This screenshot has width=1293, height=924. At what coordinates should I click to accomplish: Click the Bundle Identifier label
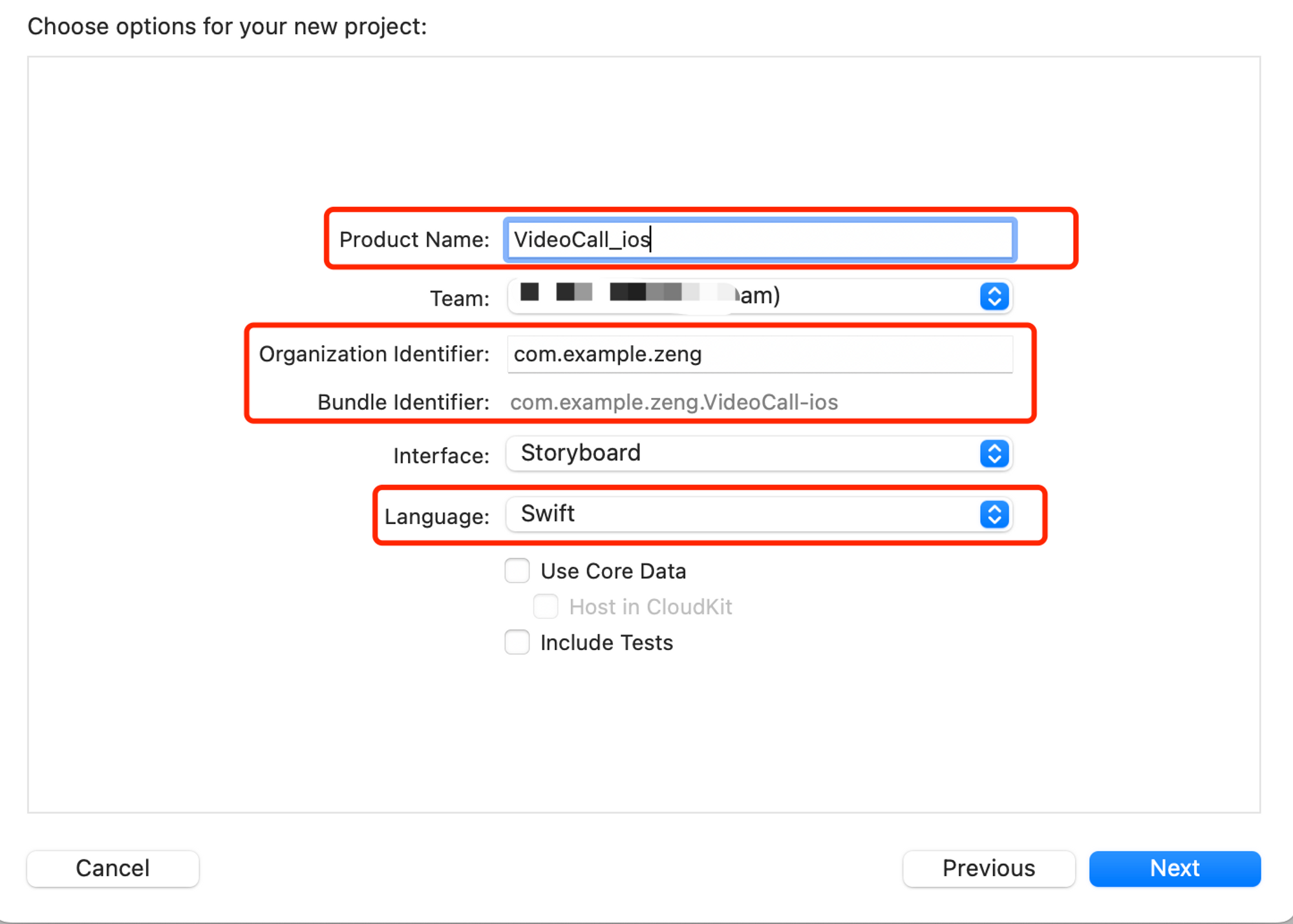(x=403, y=403)
